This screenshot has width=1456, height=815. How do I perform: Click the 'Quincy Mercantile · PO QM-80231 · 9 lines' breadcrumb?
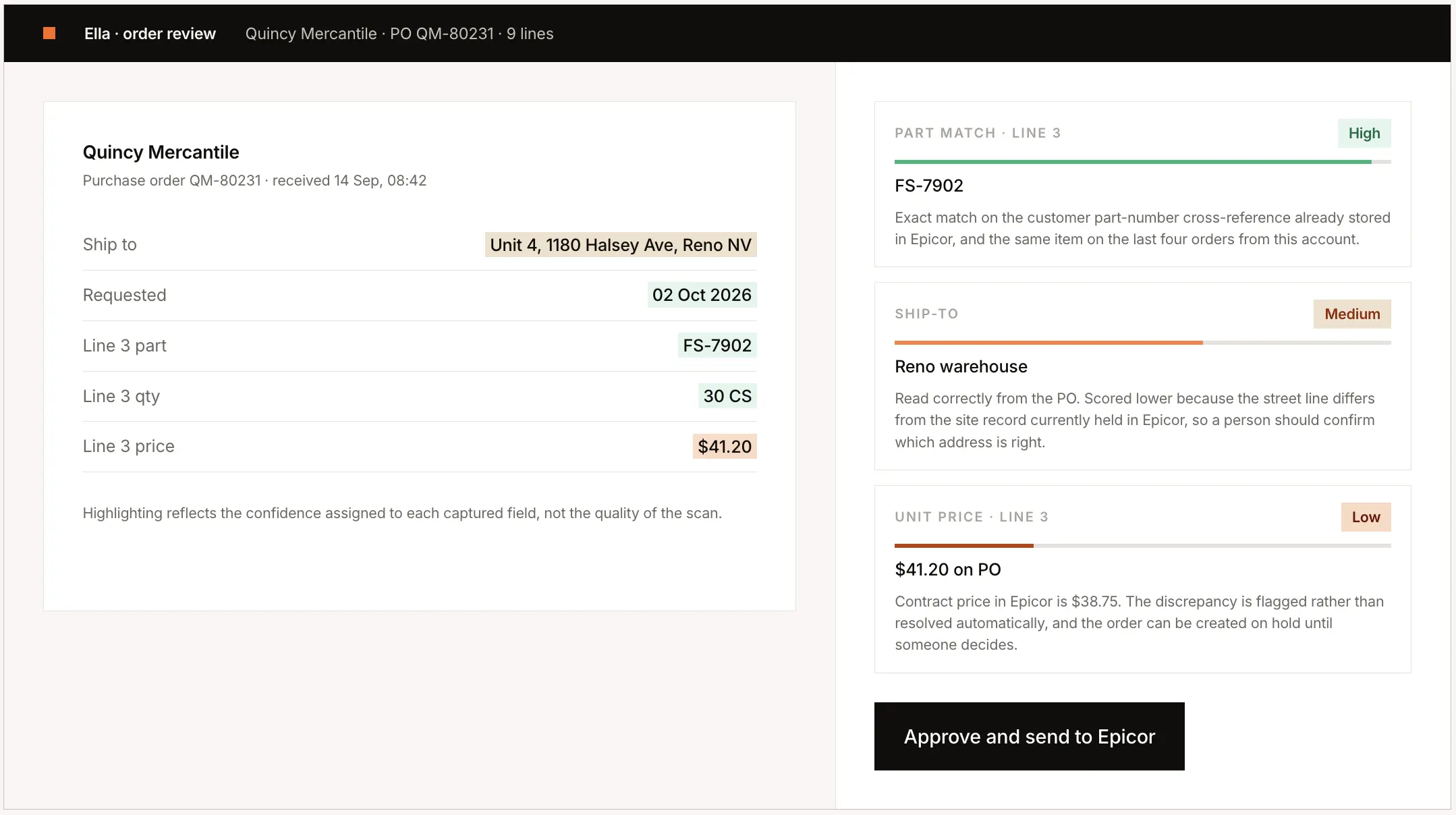click(399, 34)
